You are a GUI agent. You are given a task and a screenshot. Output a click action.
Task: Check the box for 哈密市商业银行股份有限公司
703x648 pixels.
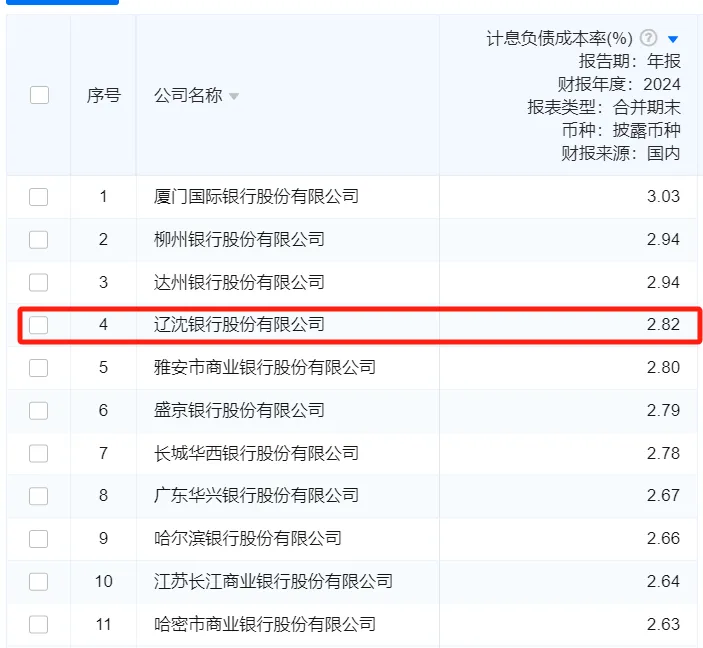39,624
